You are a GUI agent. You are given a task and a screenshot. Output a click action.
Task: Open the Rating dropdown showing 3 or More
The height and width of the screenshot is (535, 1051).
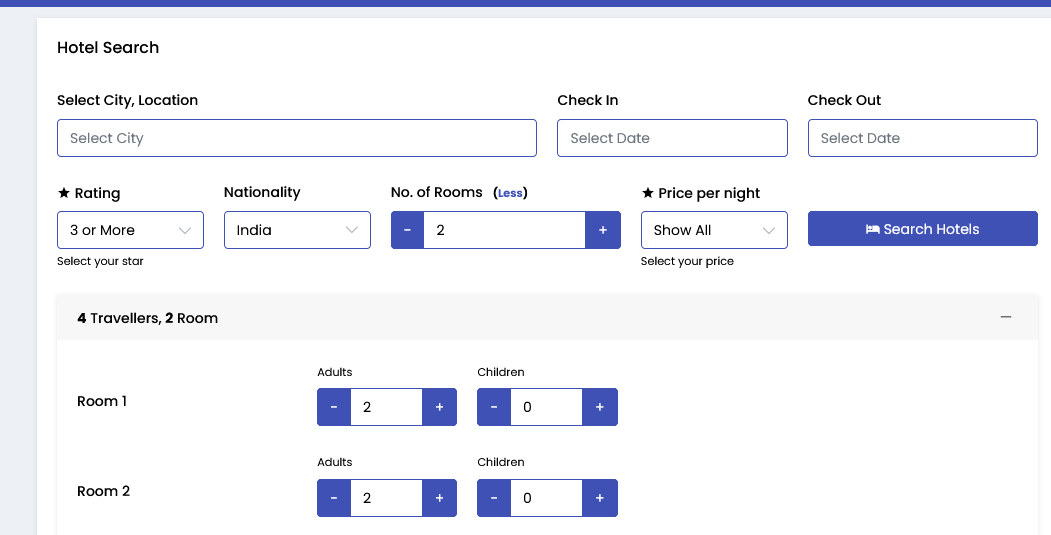point(130,230)
